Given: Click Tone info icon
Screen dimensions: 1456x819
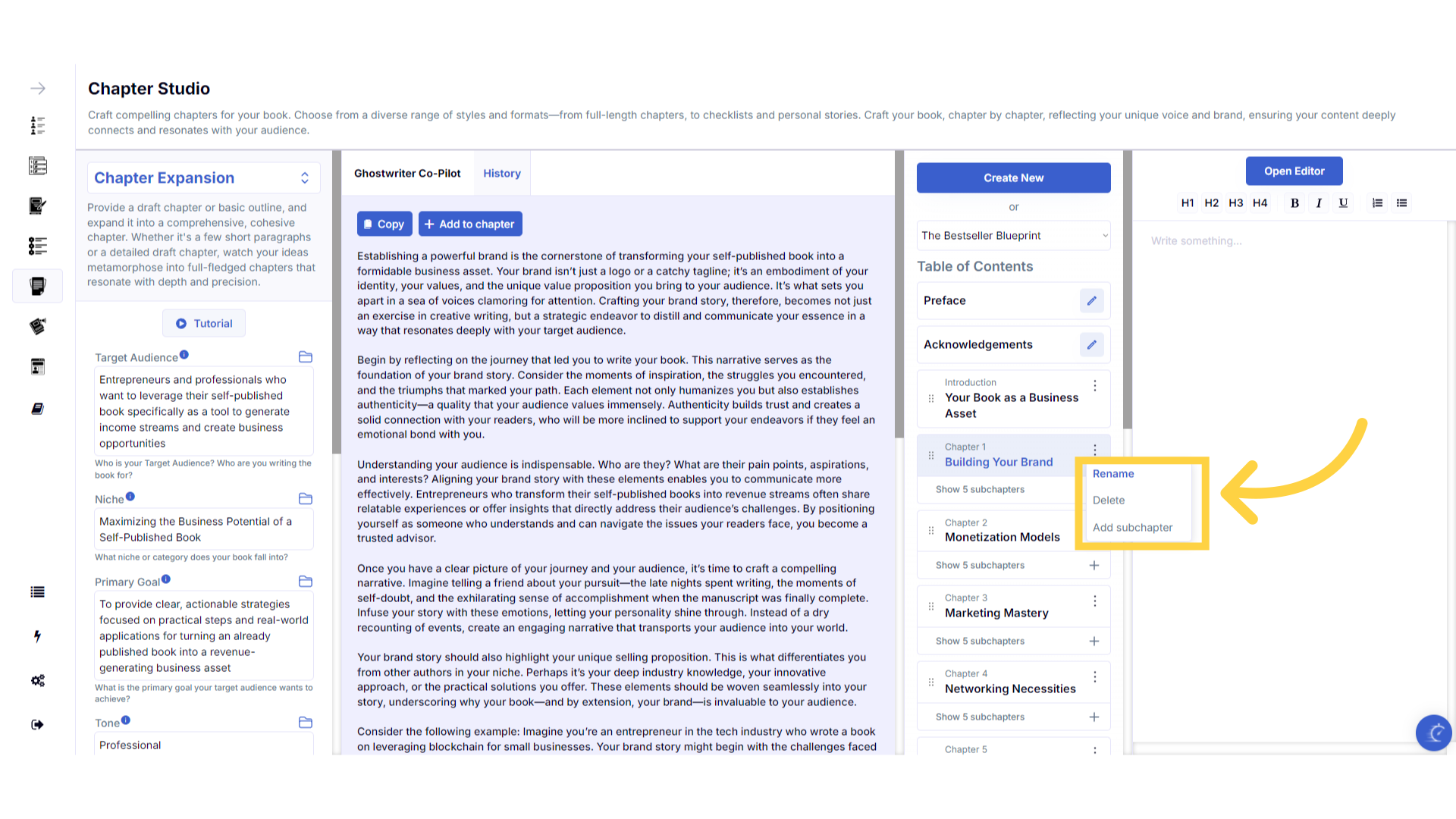Looking at the screenshot, I should 126,720.
